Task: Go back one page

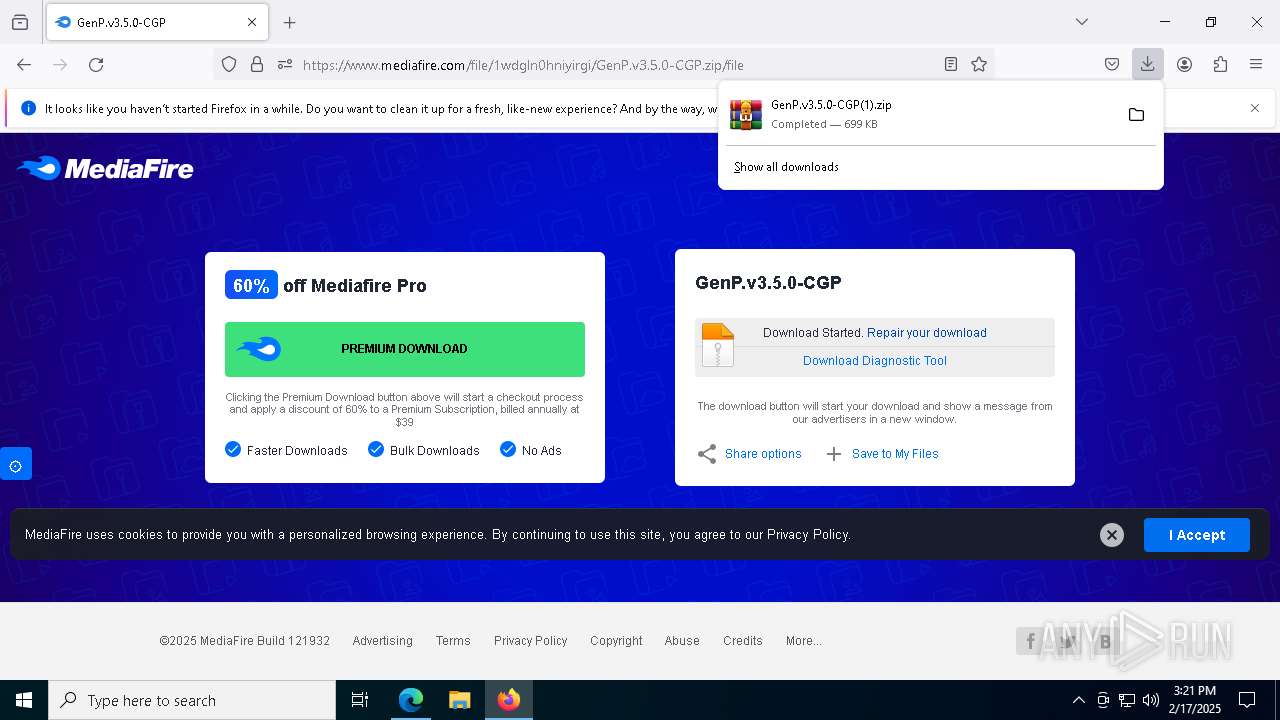Action: pyautogui.click(x=24, y=64)
